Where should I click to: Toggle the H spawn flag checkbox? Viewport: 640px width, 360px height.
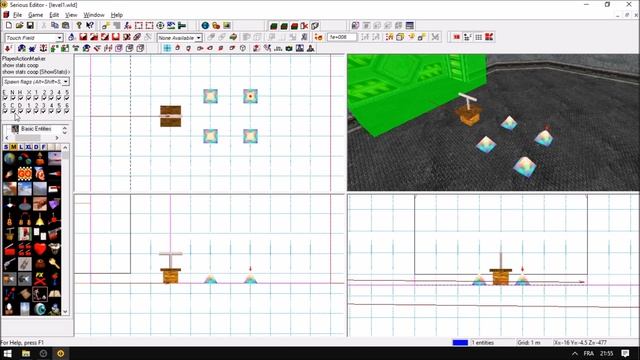[20, 98]
